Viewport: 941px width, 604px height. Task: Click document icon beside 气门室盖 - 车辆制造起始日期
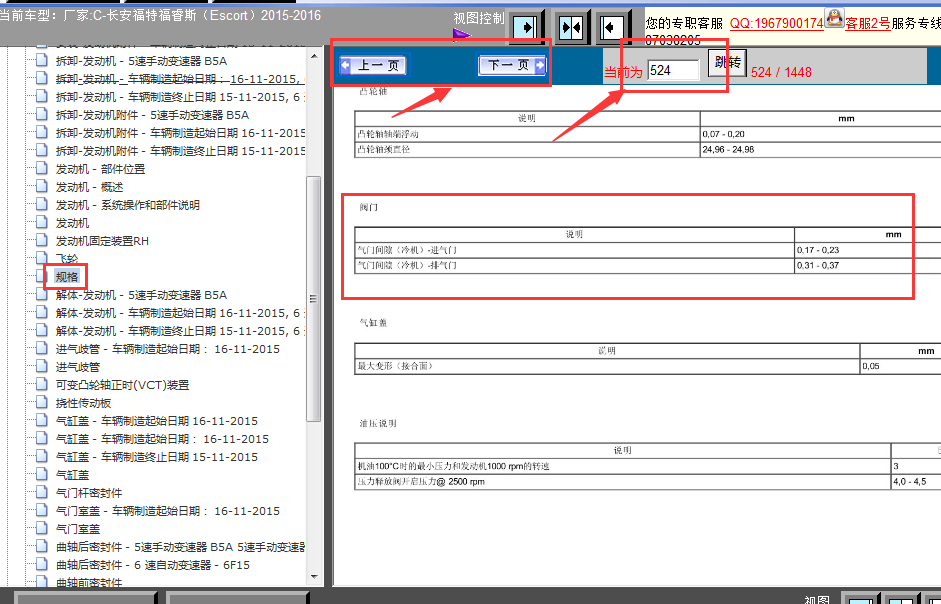[x=41, y=510]
